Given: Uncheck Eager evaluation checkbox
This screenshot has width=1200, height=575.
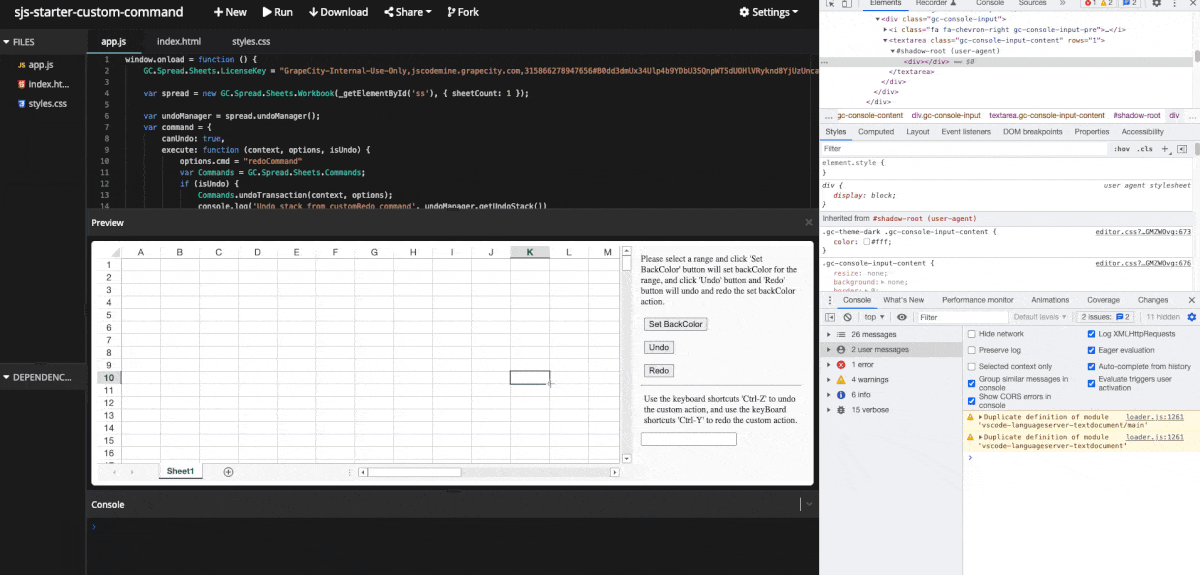Looking at the screenshot, I should 1091,350.
